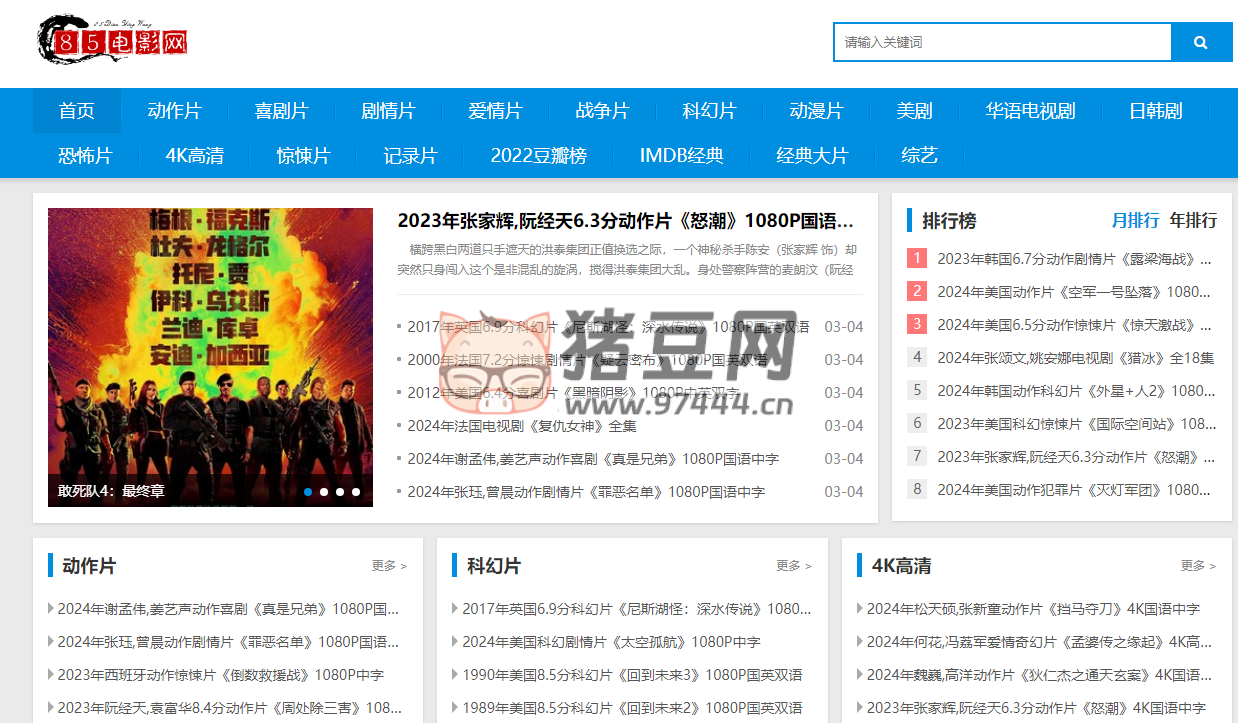The height and width of the screenshot is (723, 1238).
Task: Open 《回到未来2》 link
Action: point(632,708)
